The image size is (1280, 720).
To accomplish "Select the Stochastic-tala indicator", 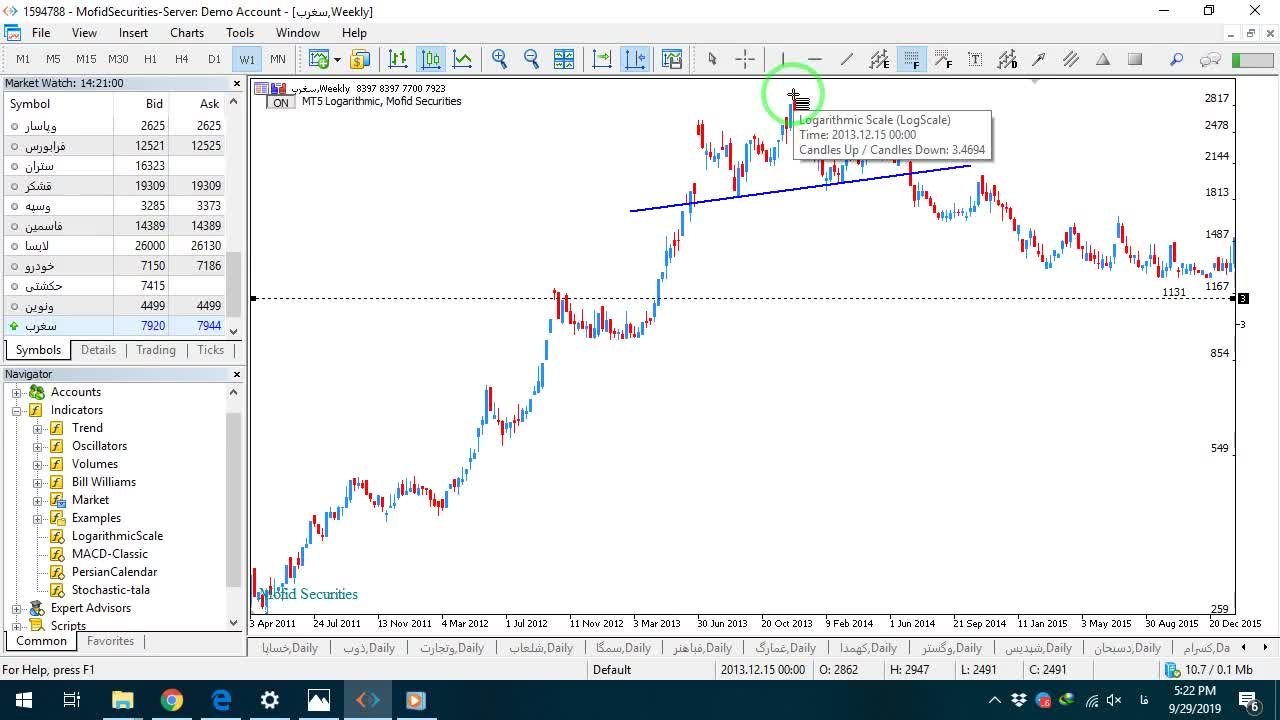I will 111,590.
